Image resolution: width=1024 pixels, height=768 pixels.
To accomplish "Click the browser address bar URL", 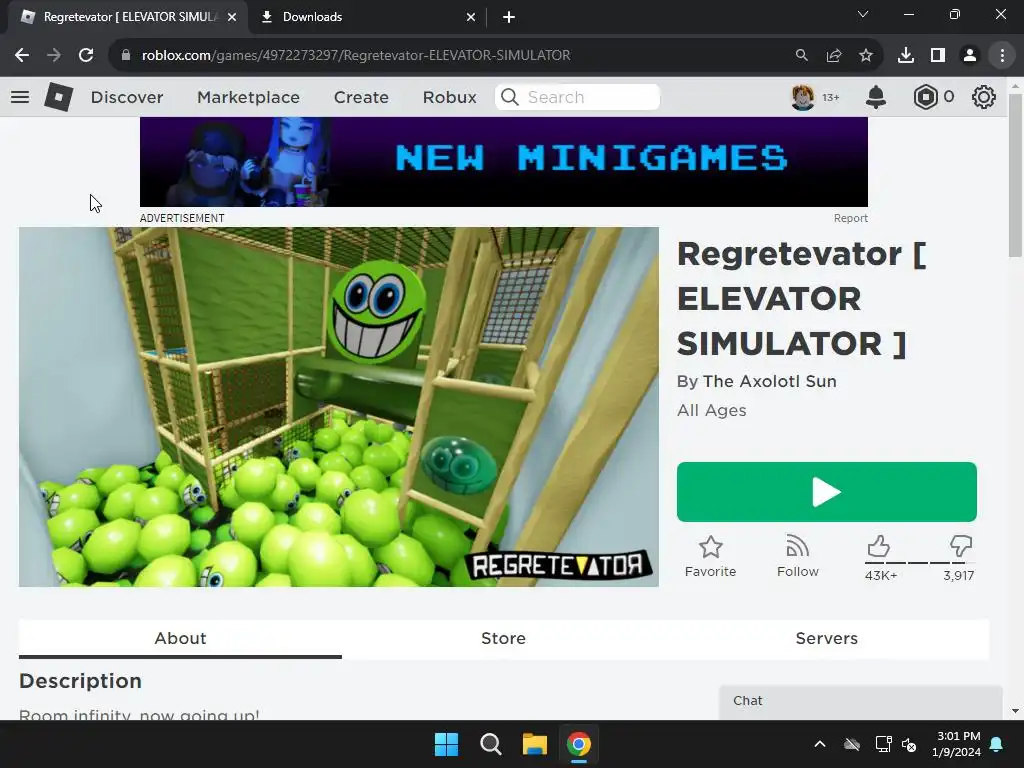I will [x=356, y=56].
